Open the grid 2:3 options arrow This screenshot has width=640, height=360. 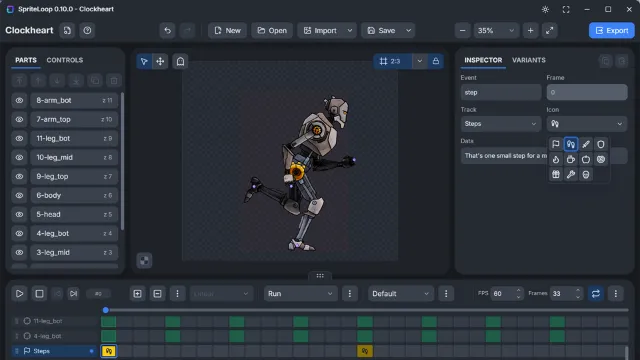420,61
